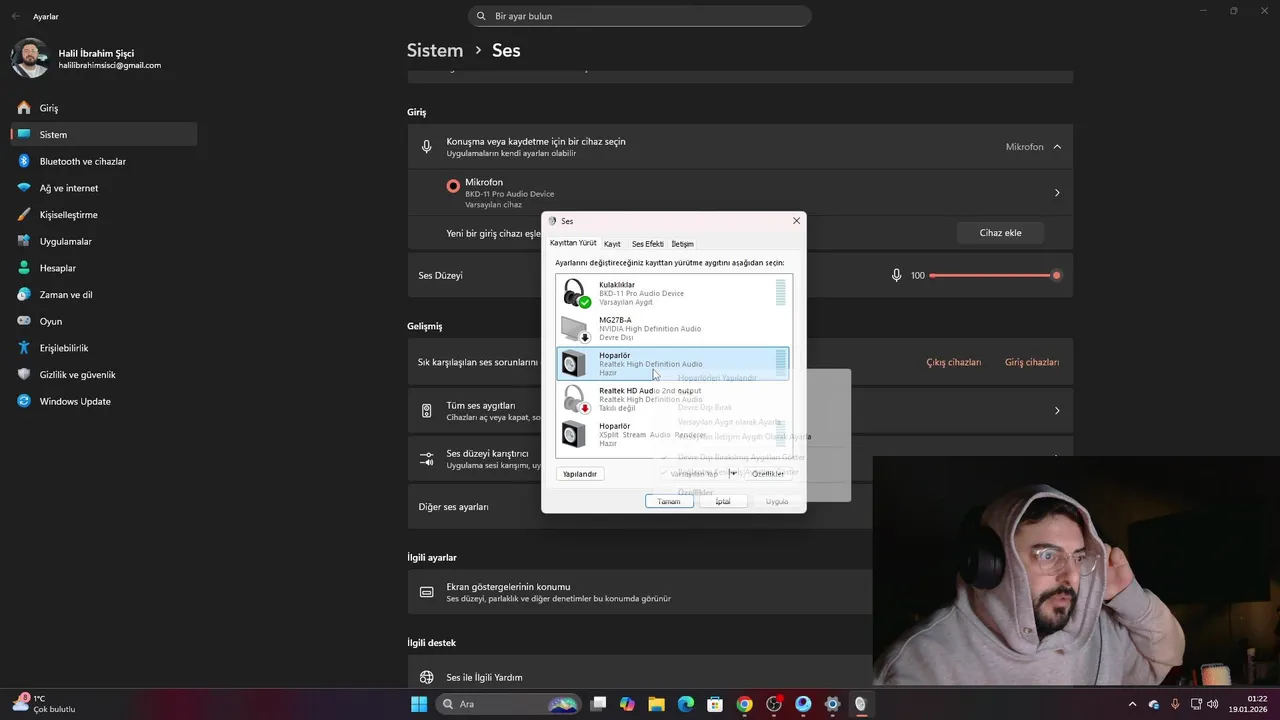Image resolution: width=1280 pixels, height=720 pixels.
Task: Cancel with the İptal button
Action: [723, 501]
